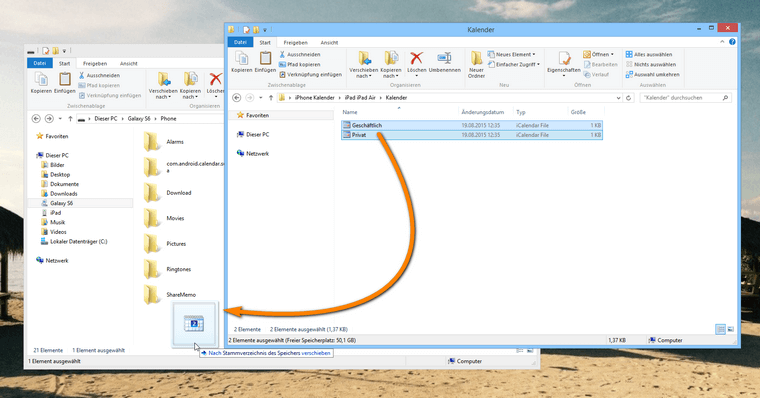Click Nichts auswählen in ribbon
This screenshot has width=760, height=398.
[650, 64]
